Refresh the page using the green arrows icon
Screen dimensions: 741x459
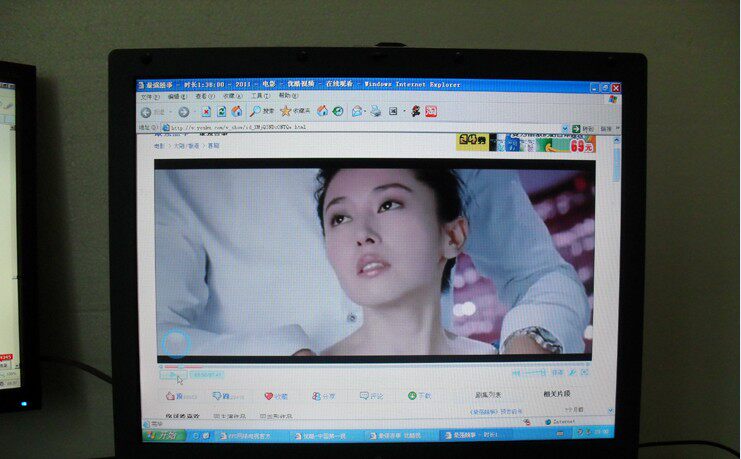(x=221, y=112)
